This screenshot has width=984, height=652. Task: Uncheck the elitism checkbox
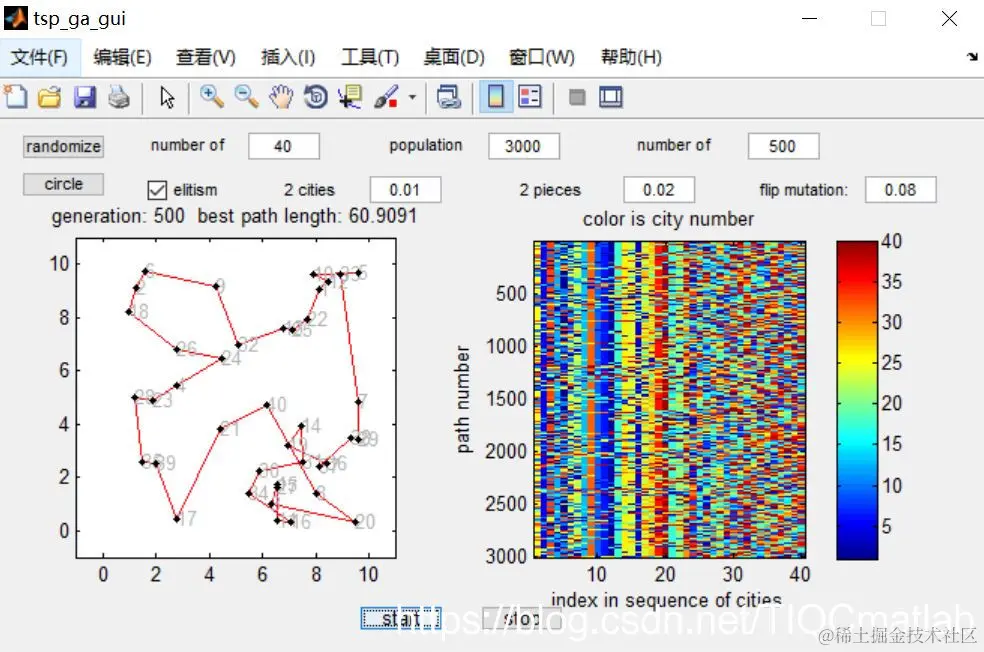(x=157, y=190)
